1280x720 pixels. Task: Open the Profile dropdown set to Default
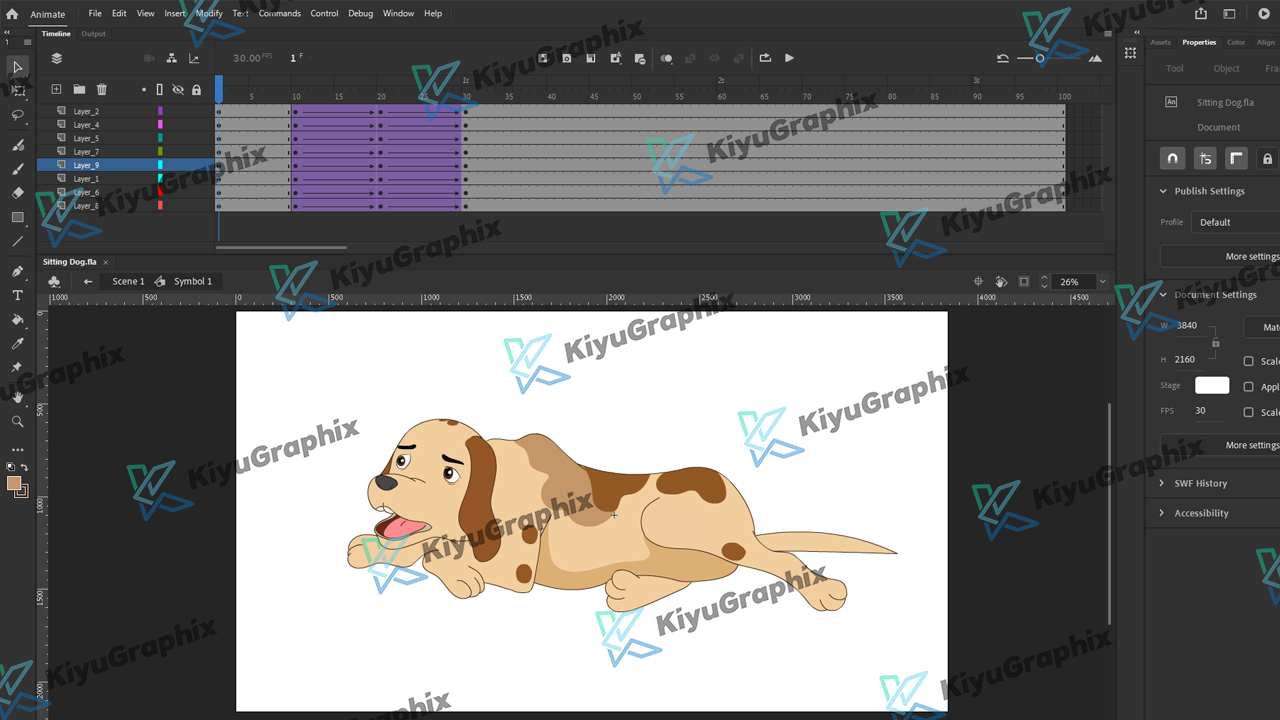(1236, 222)
